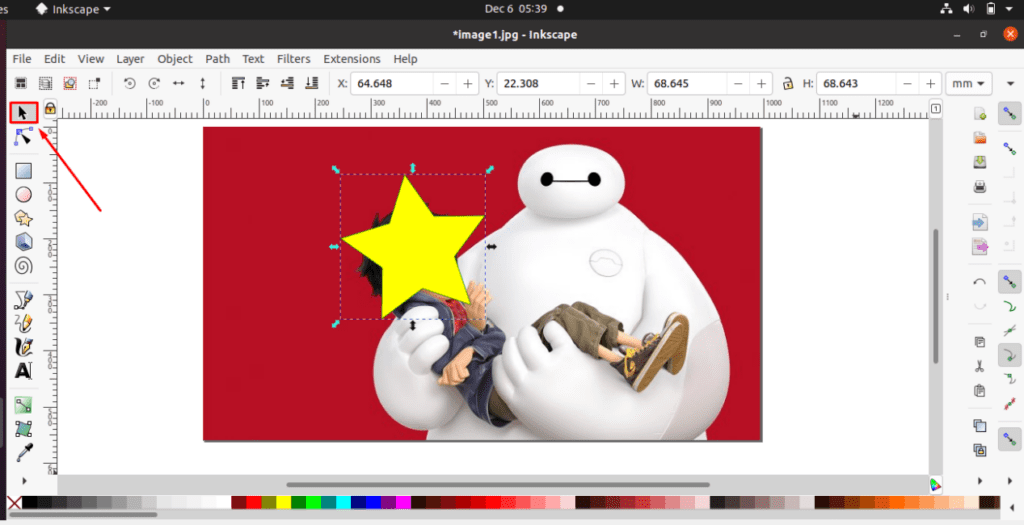
Task: Raise selection to top
Action: point(238,84)
